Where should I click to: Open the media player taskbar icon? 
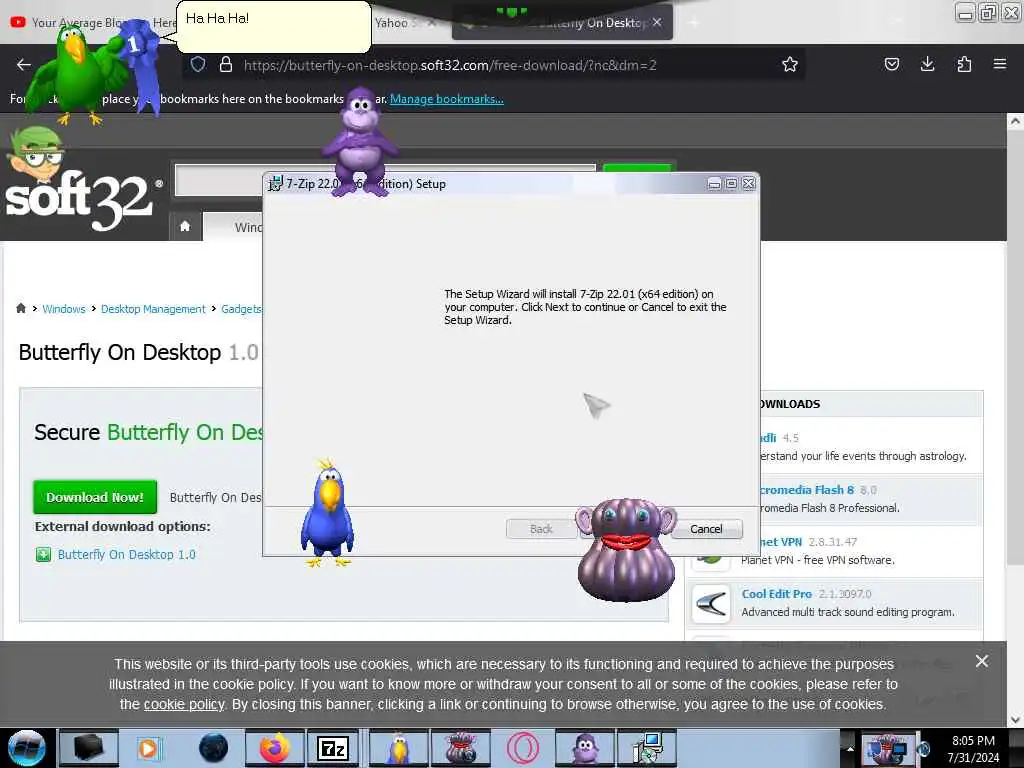(148, 748)
